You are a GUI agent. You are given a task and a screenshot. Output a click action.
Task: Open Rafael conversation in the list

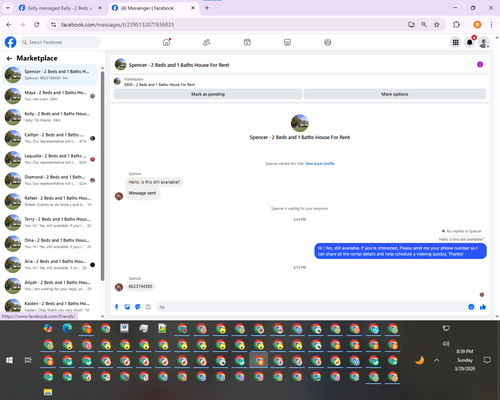click(x=50, y=201)
